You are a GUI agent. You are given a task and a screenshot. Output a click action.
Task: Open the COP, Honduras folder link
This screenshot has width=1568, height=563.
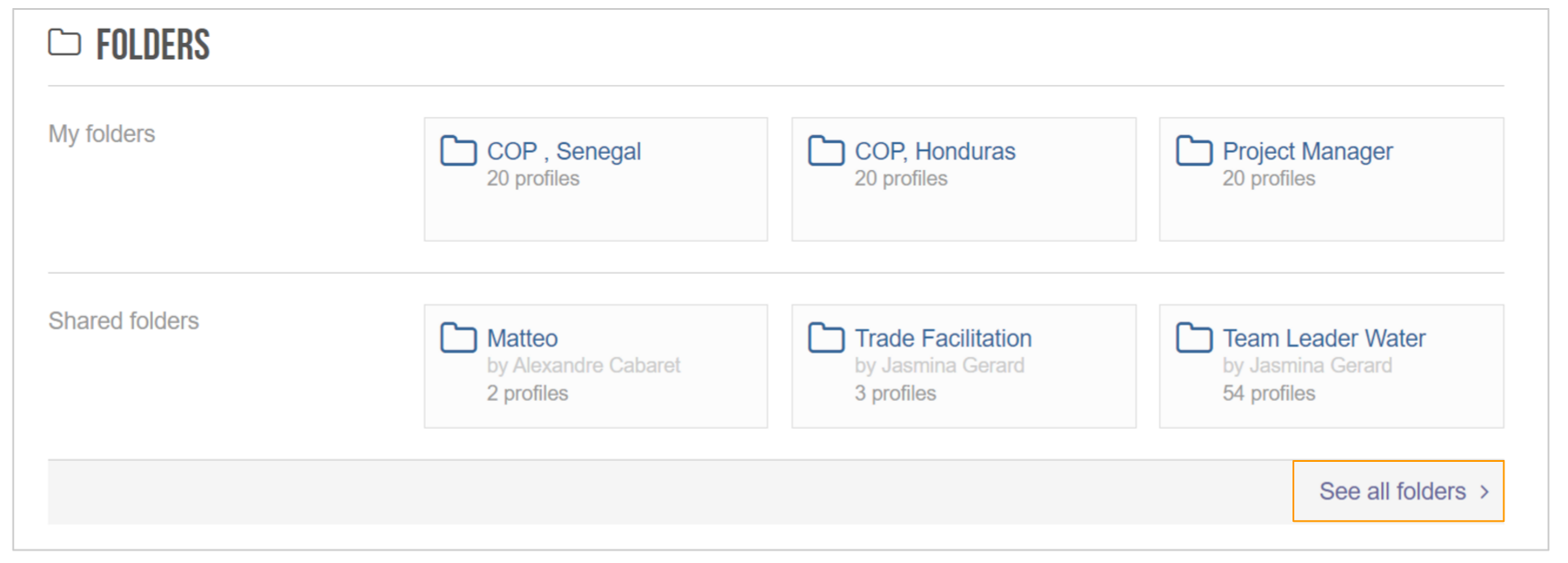(x=935, y=151)
